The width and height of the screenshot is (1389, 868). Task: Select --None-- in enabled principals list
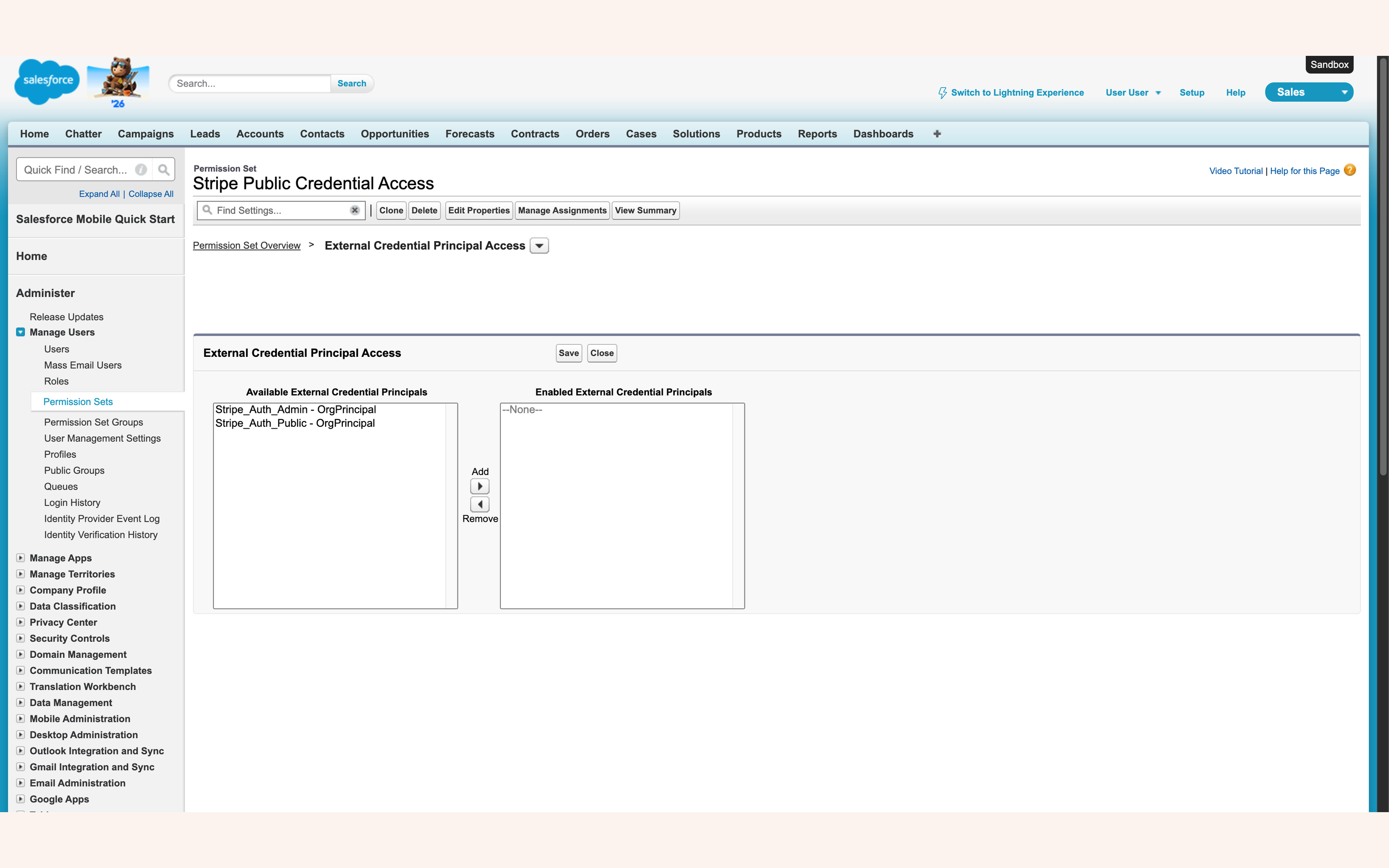click(x=616, y=409)
